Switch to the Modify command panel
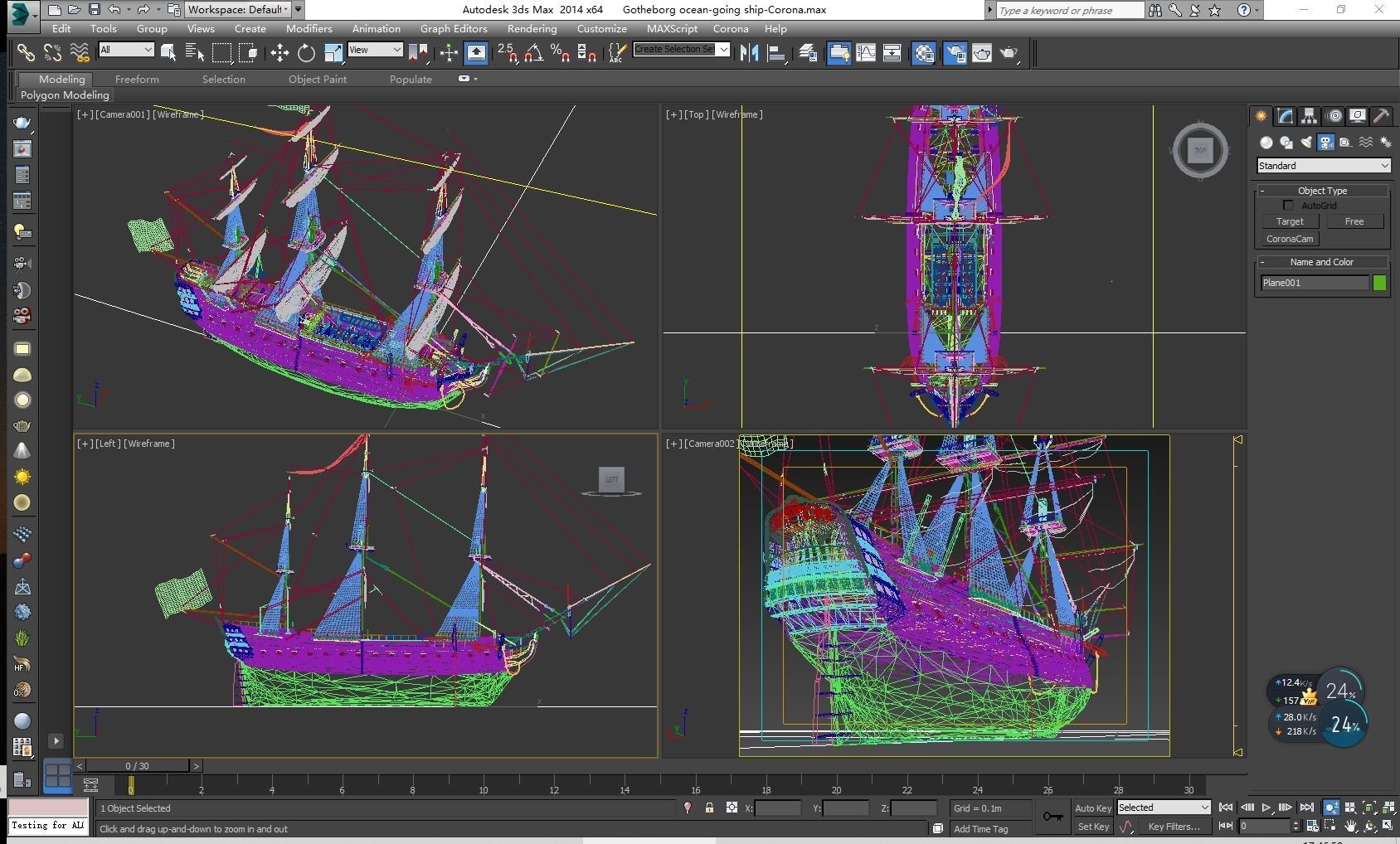1400x844 pixels. click(x=1285, y=116)
